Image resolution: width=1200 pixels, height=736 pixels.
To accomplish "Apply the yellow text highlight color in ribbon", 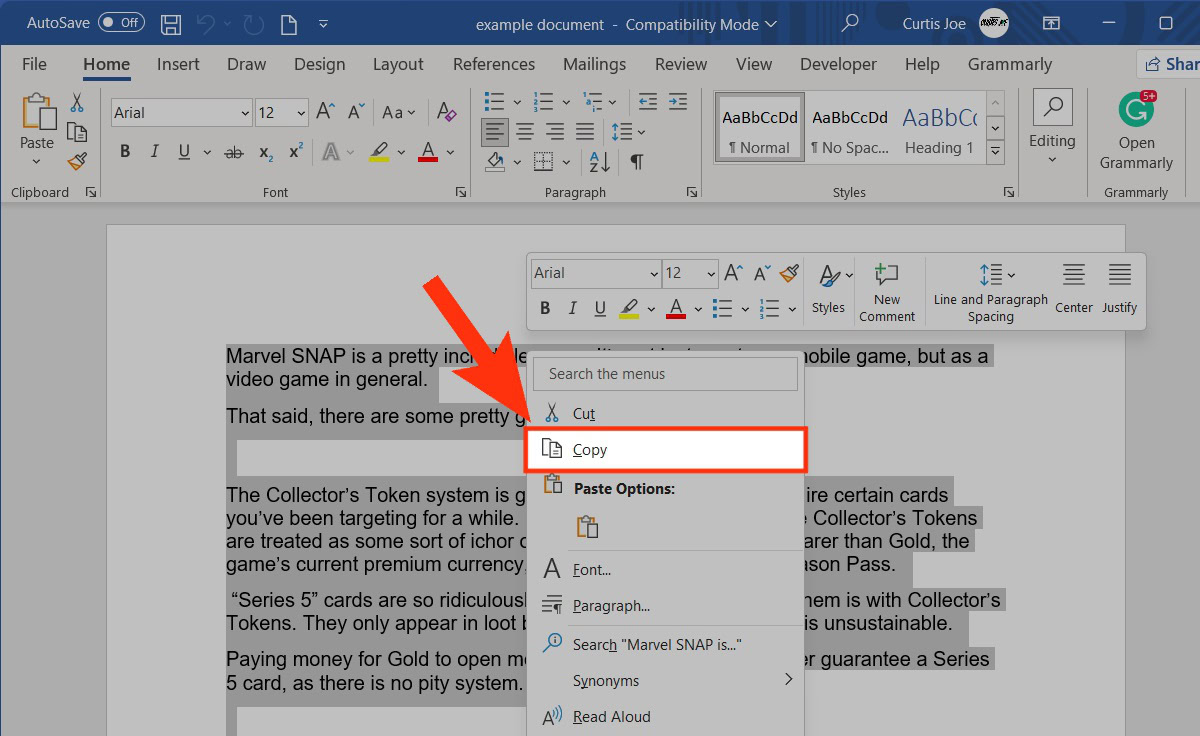I will 378,153.
